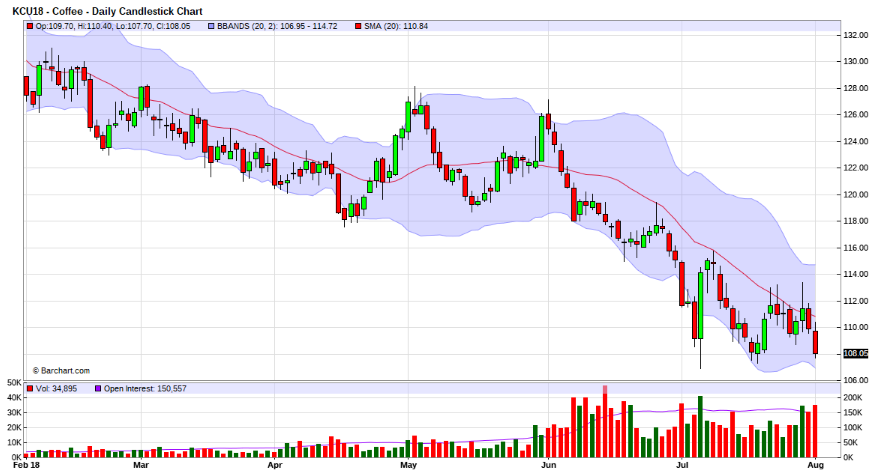Click the Barchart.com copyright text
Image resolution: width=875 pixels, height=475 pixels.
(61, 371)
